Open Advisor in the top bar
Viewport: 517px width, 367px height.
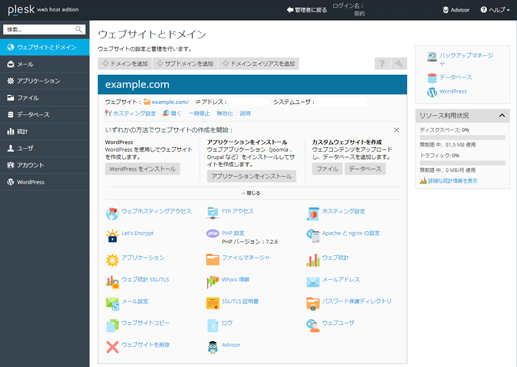pyautogui.click(x=456, y=10)
